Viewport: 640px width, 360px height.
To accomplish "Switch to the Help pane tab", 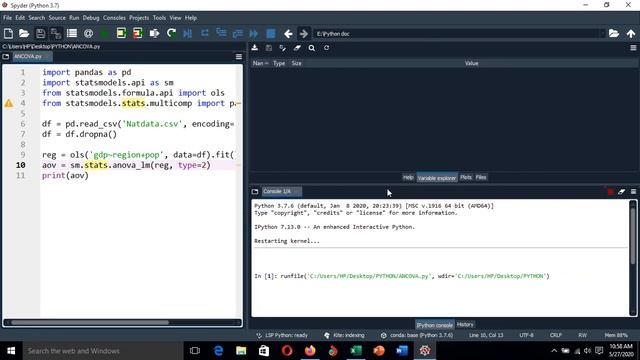I will pyautogui.click(x=408, y=177).
